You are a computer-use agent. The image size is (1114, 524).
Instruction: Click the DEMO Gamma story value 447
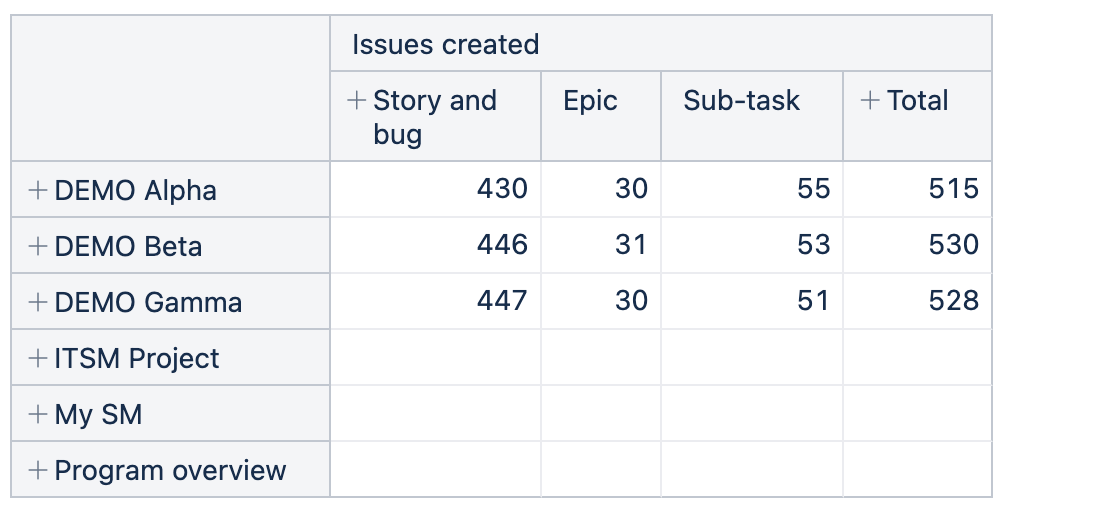click(x=502, y=301)
